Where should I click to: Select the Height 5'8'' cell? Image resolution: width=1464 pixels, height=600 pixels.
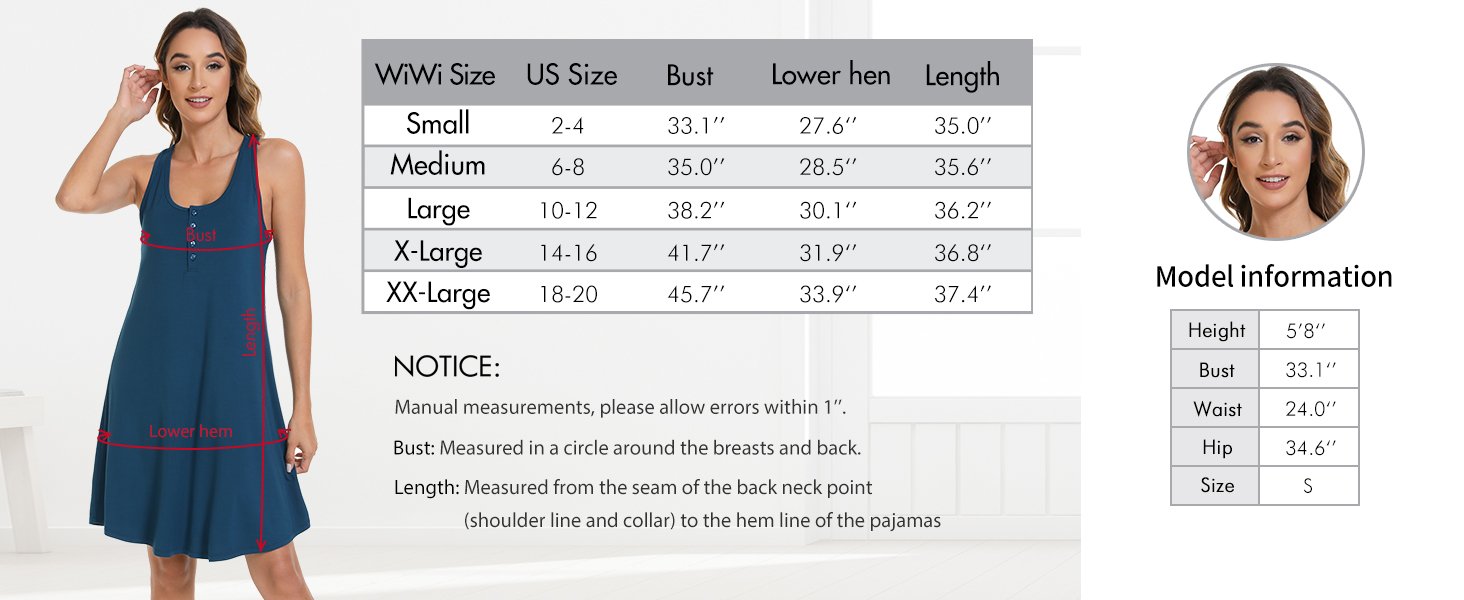click(1309, 330)
